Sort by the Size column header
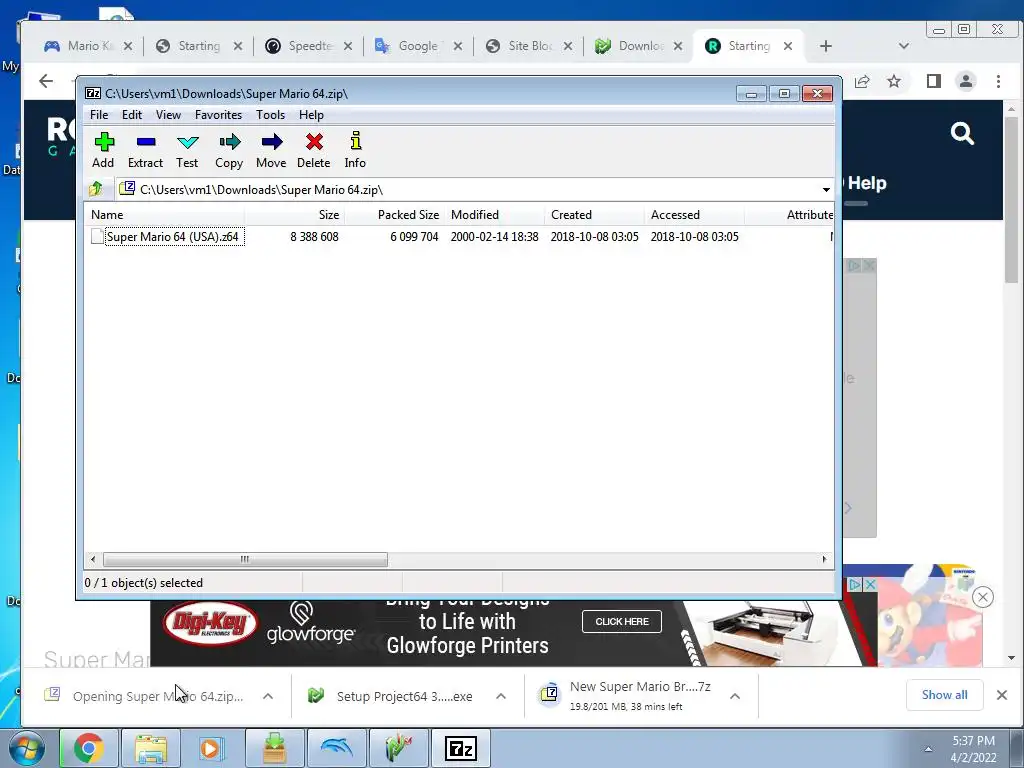The width and height of the screenshot is (1024, 768). 295,215
